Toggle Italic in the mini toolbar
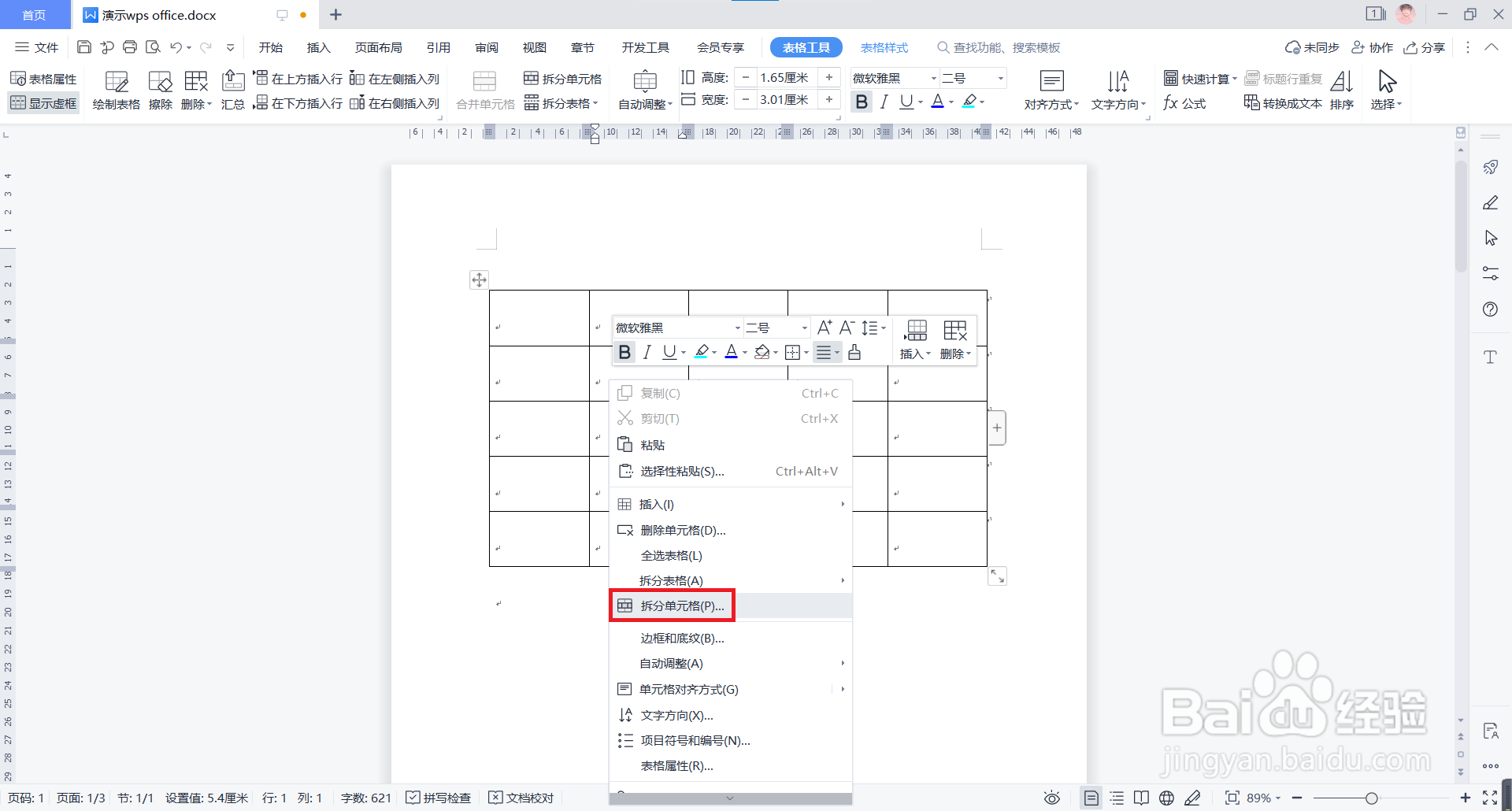 (647, 352)
